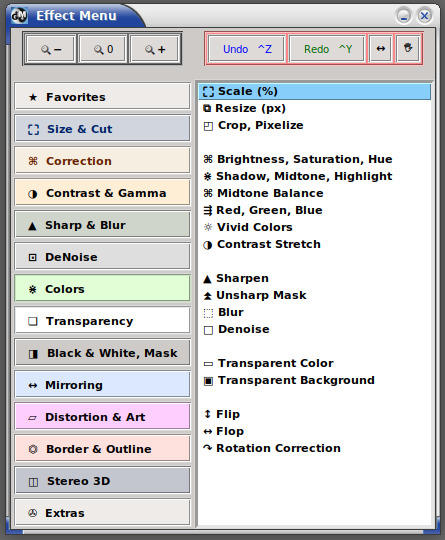This screenshot has height=540, width=445.
Task: Apply the Contrast Stretch effect
Action: point(314,244)
